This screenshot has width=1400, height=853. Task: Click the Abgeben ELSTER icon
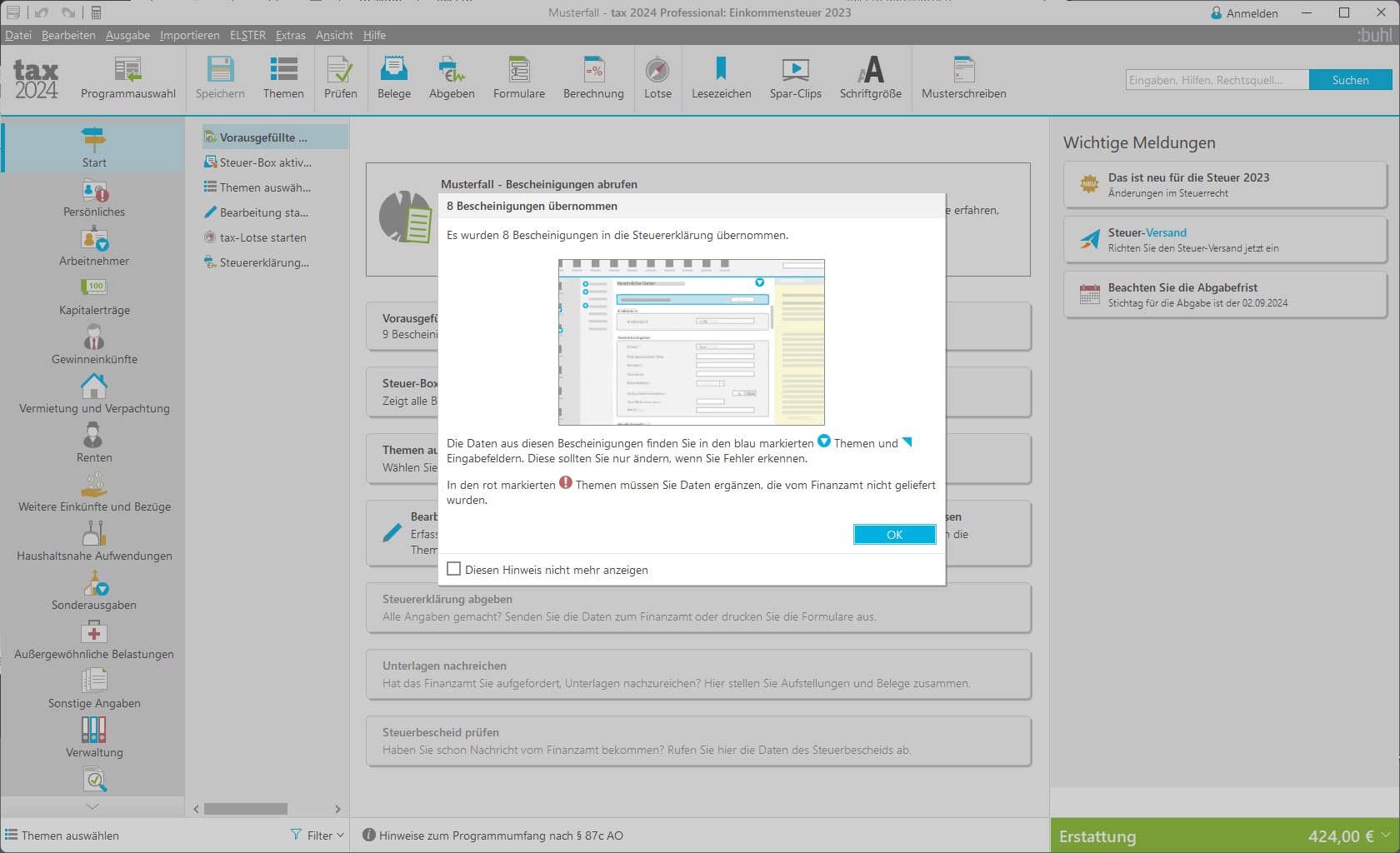(452, 77)
